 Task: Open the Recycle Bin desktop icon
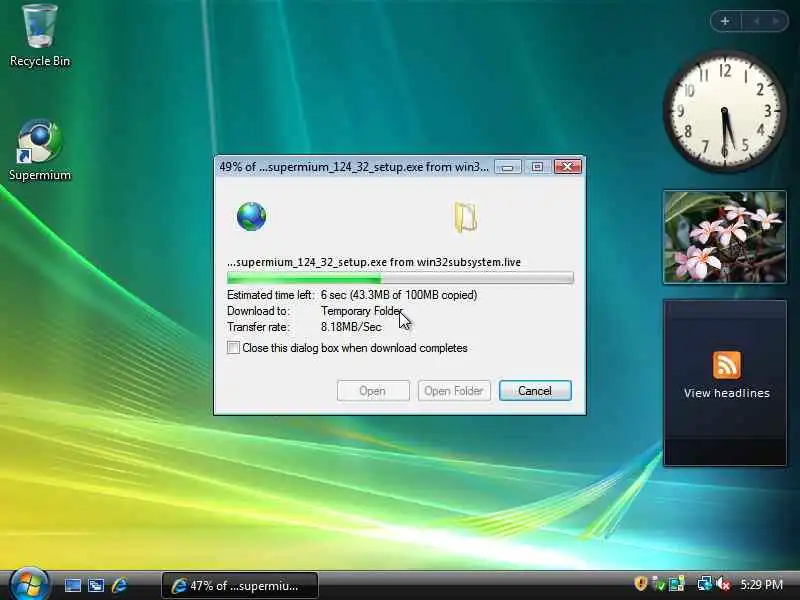[39, 36]
